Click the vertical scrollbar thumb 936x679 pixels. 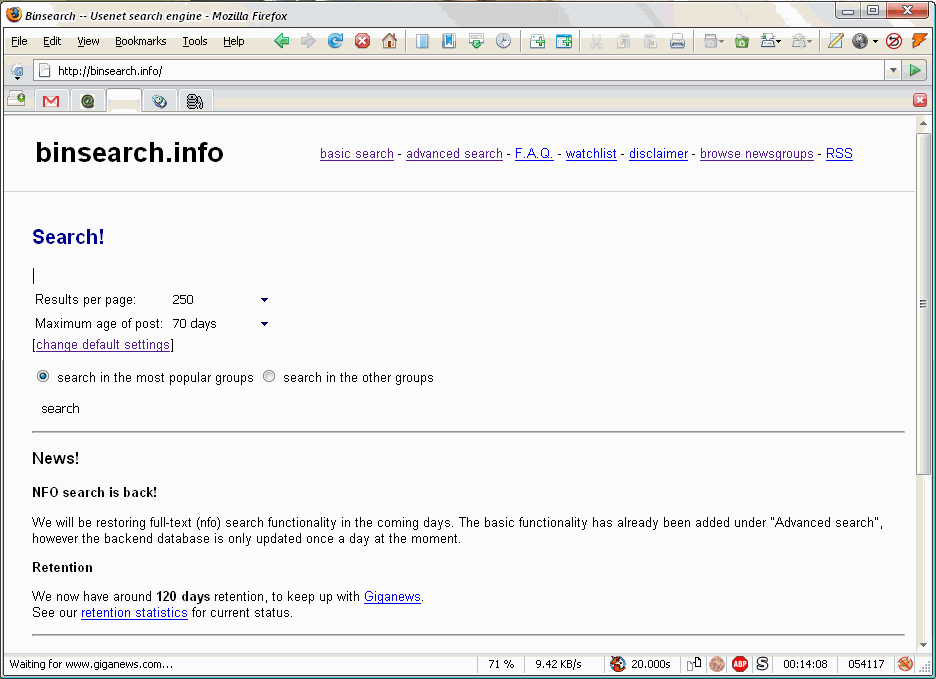pos(923,305)
